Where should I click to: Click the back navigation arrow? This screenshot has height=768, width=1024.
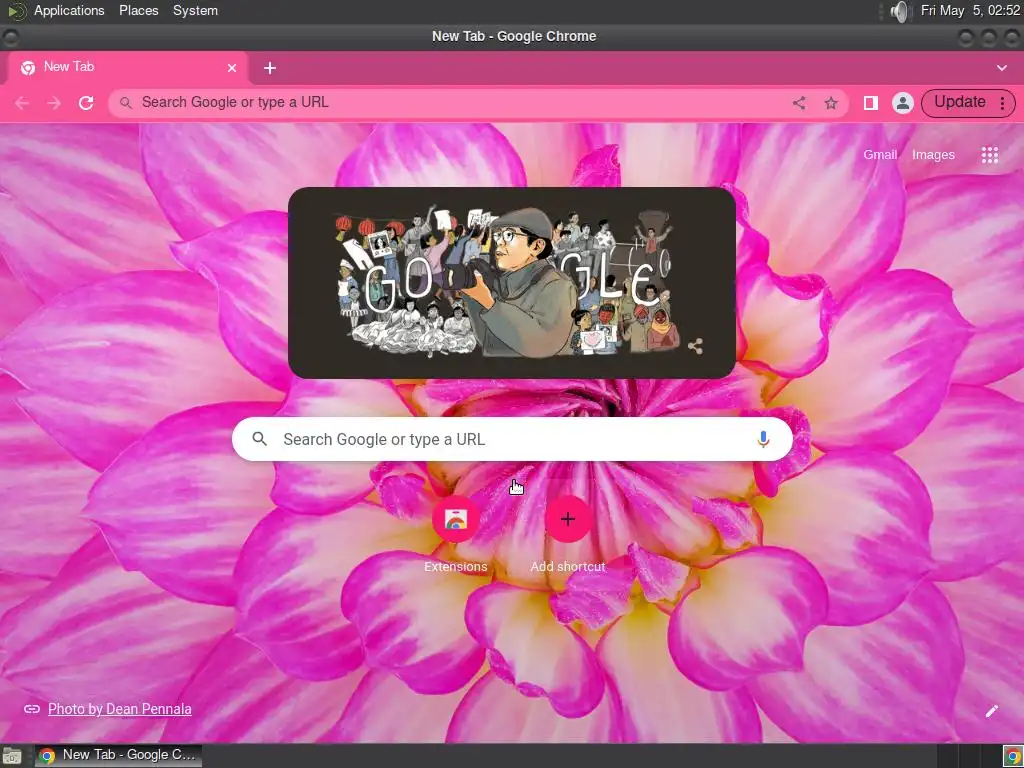(22, 103)
